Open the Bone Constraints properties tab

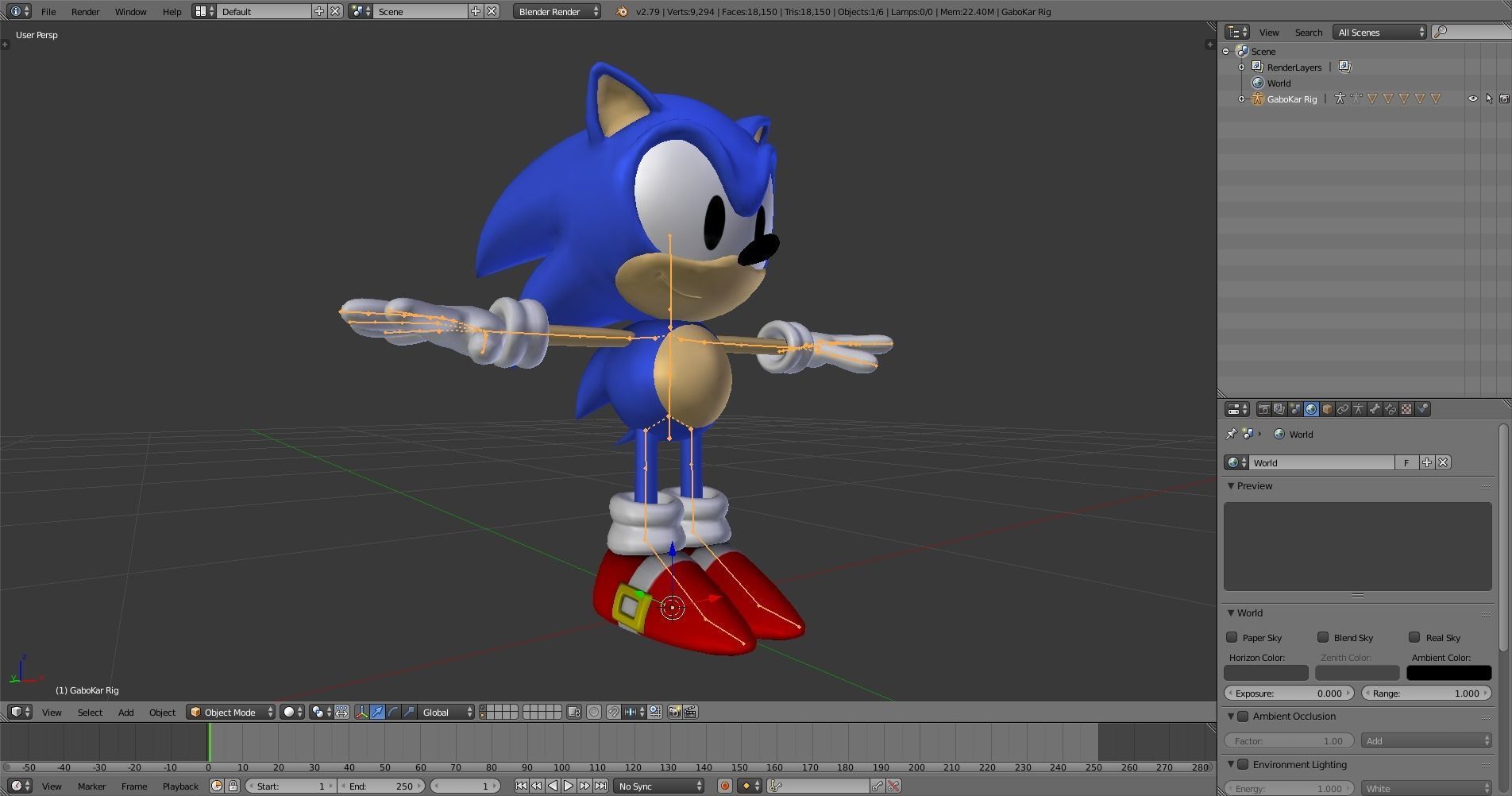(1390, 409)
